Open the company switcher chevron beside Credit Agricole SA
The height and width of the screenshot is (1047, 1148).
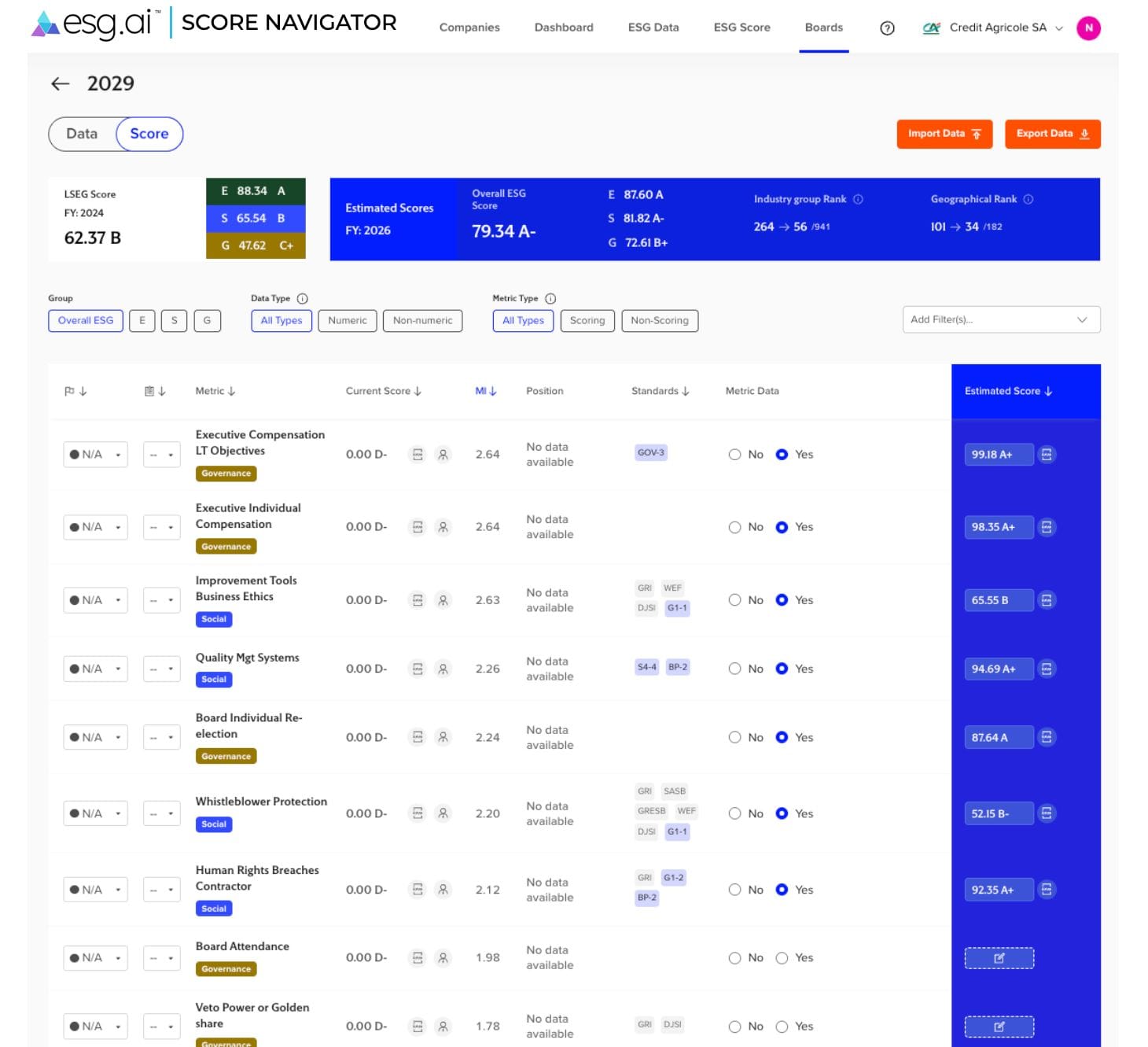coord(1058,28)
